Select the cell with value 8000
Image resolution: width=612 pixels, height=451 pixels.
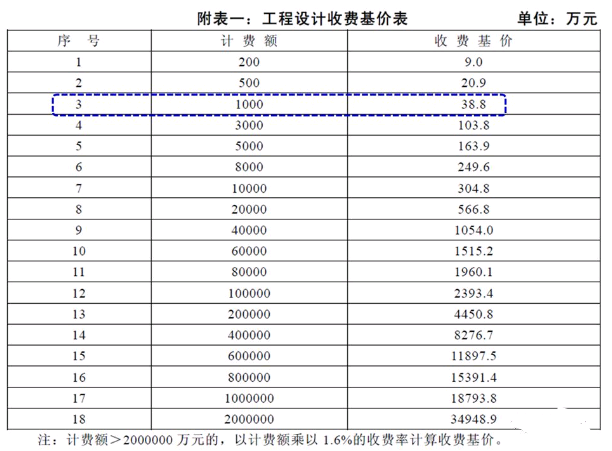[x=249, y=167]
